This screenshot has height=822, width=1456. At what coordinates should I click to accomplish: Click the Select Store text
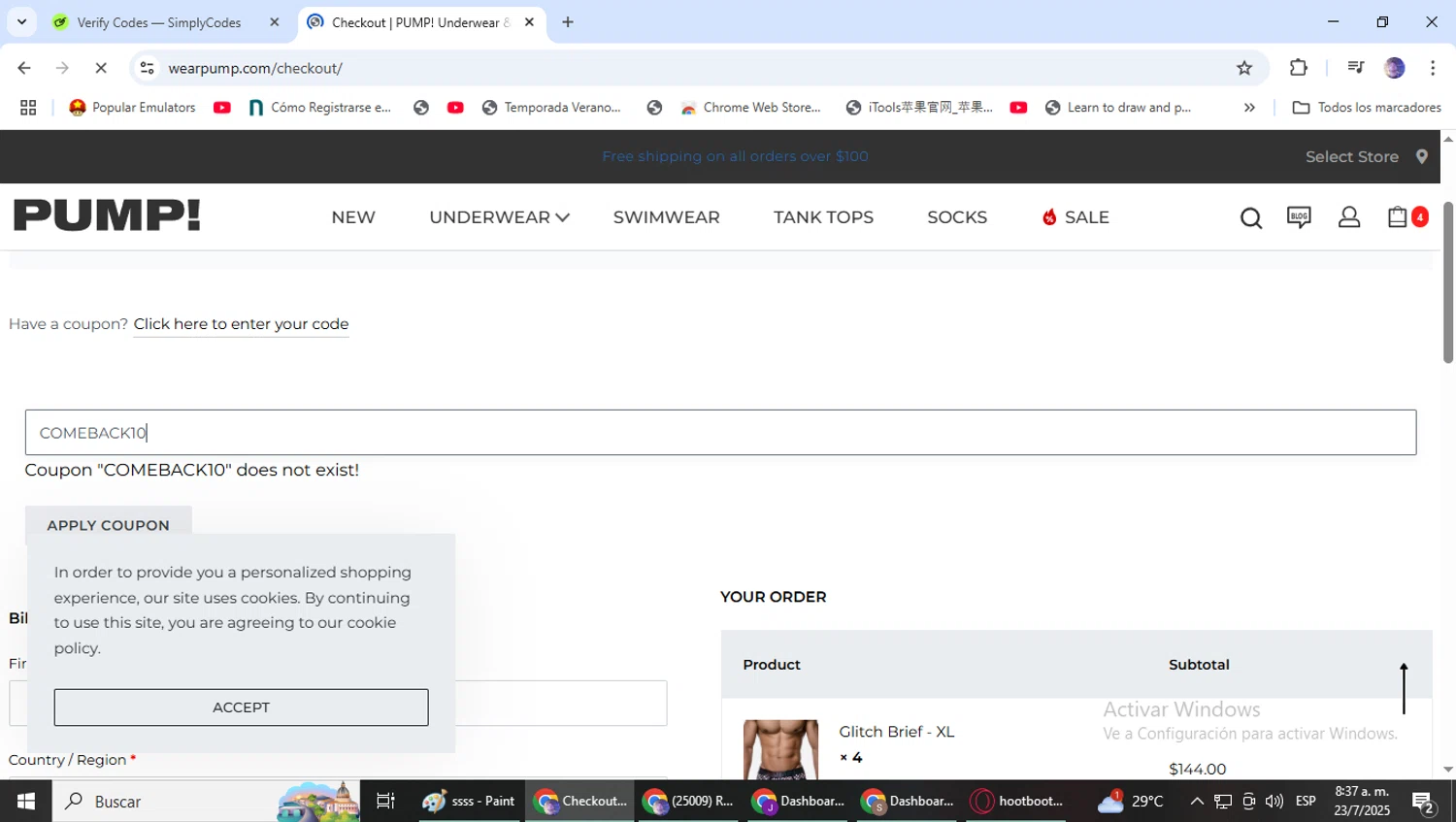[x=1352, y=156]
